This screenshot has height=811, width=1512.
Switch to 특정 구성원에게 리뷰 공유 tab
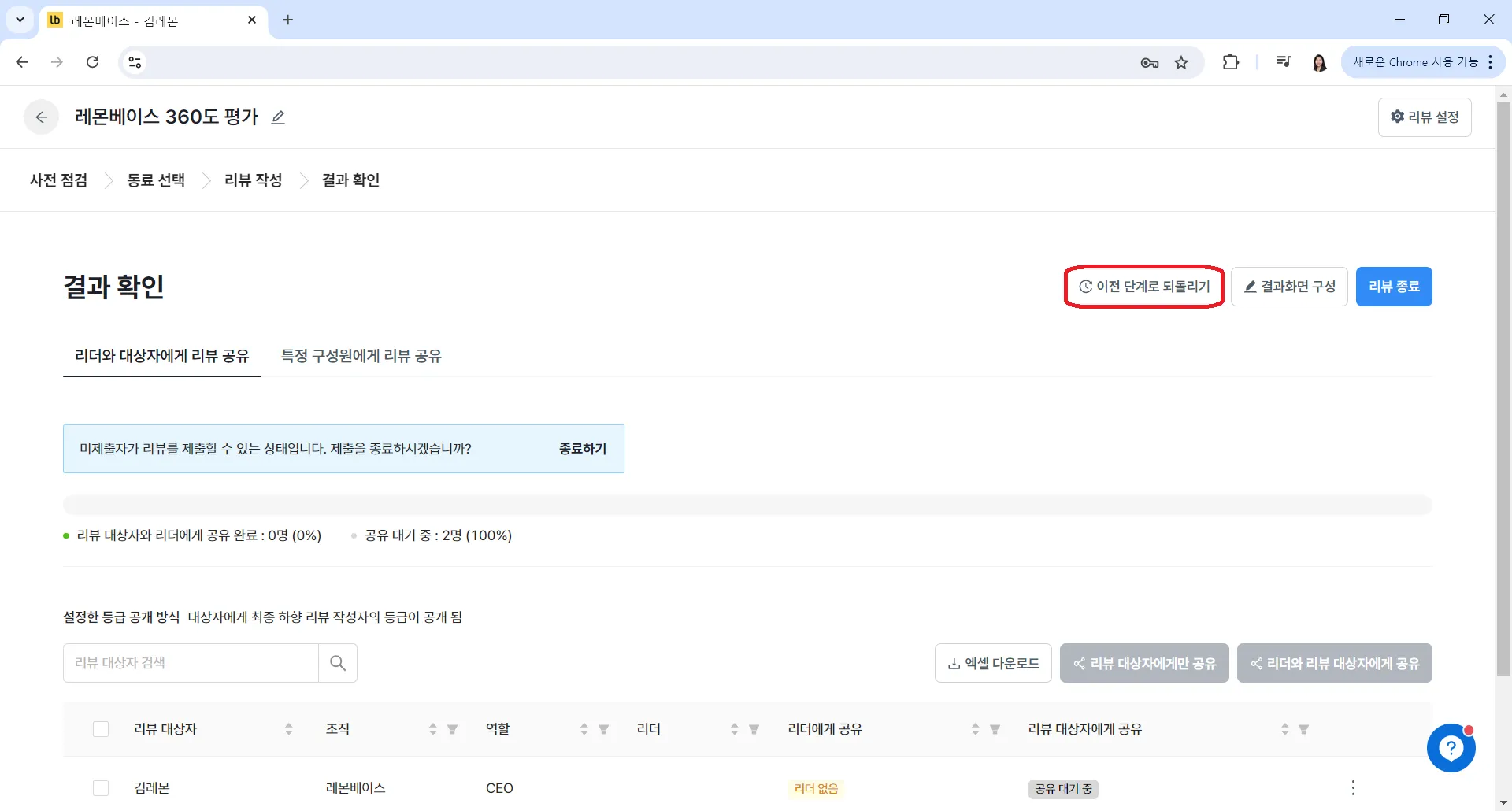pos(361,356)
